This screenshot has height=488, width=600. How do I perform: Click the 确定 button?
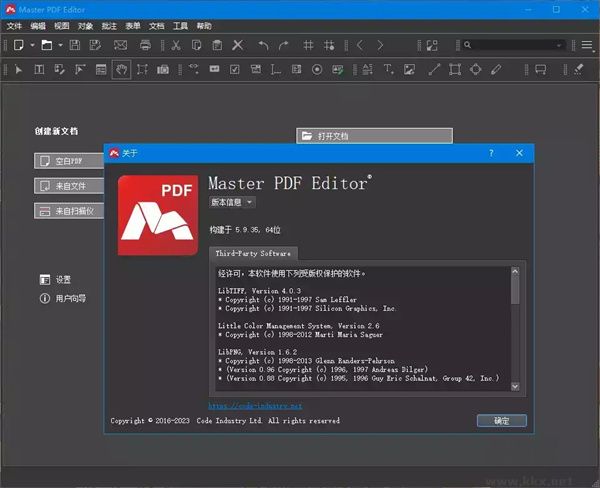(x=501, y=421)
